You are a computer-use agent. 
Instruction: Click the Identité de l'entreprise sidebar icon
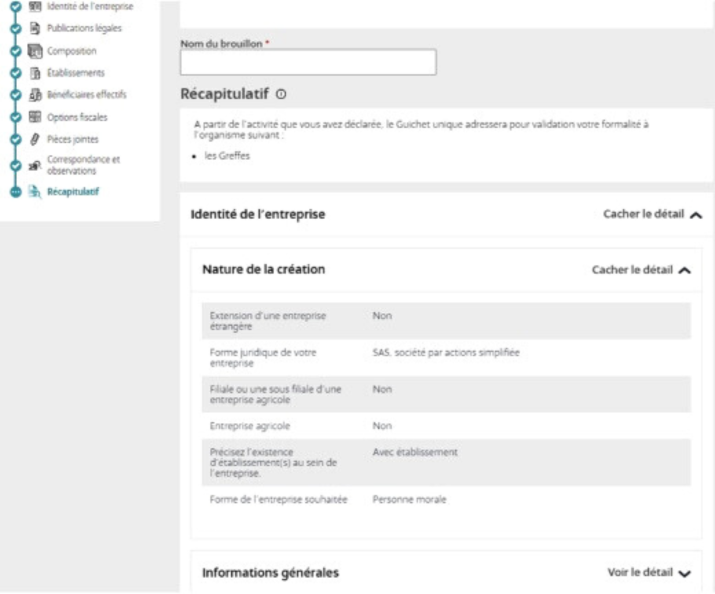[x=35, y=6]
